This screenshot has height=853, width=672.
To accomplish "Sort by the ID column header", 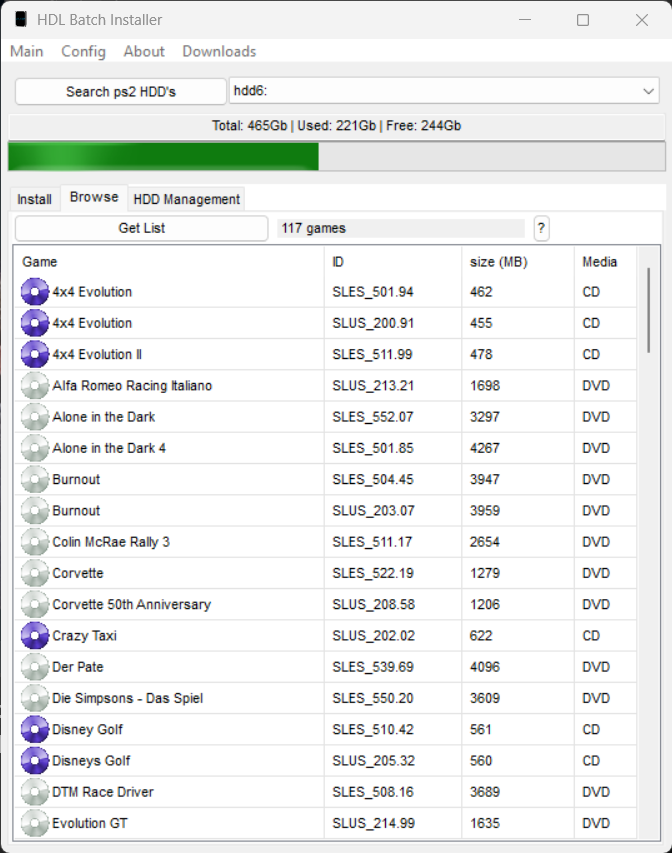I will click(x=393, y=262).
